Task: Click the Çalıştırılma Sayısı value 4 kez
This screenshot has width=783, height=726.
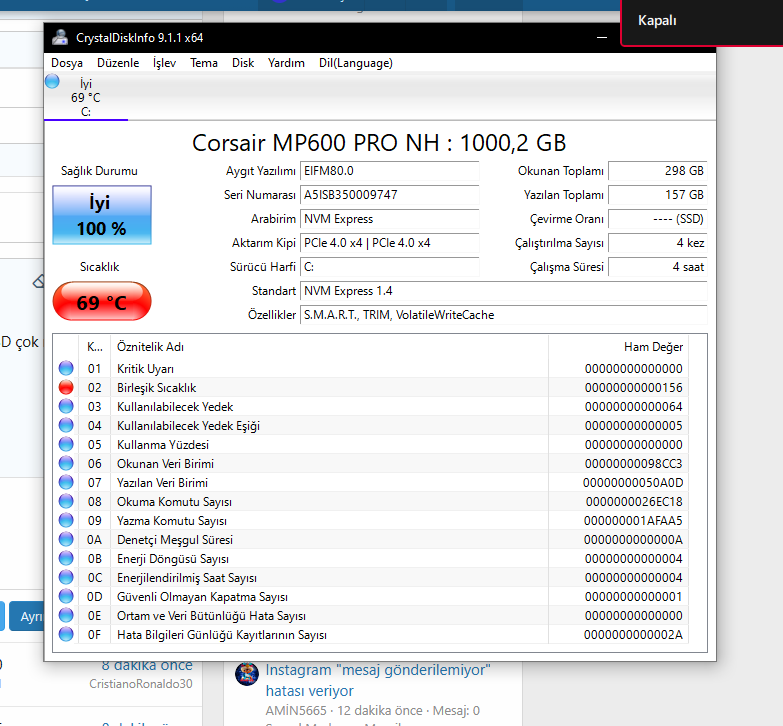Action: (x=658, y=243)
